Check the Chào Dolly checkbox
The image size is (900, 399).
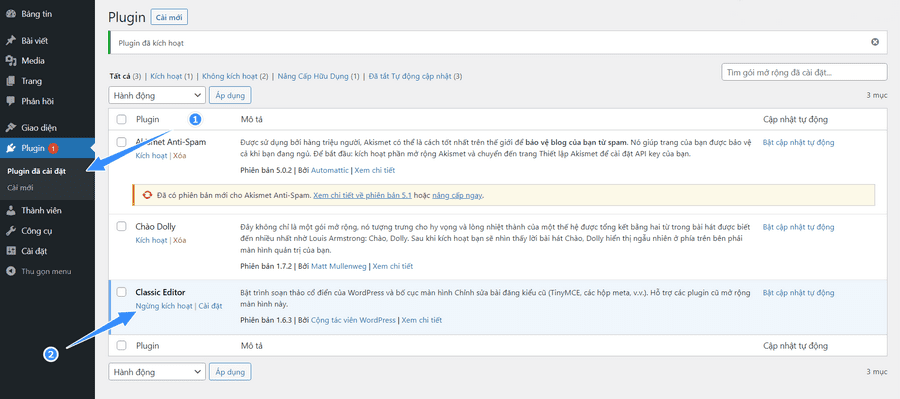coord(121,226)
